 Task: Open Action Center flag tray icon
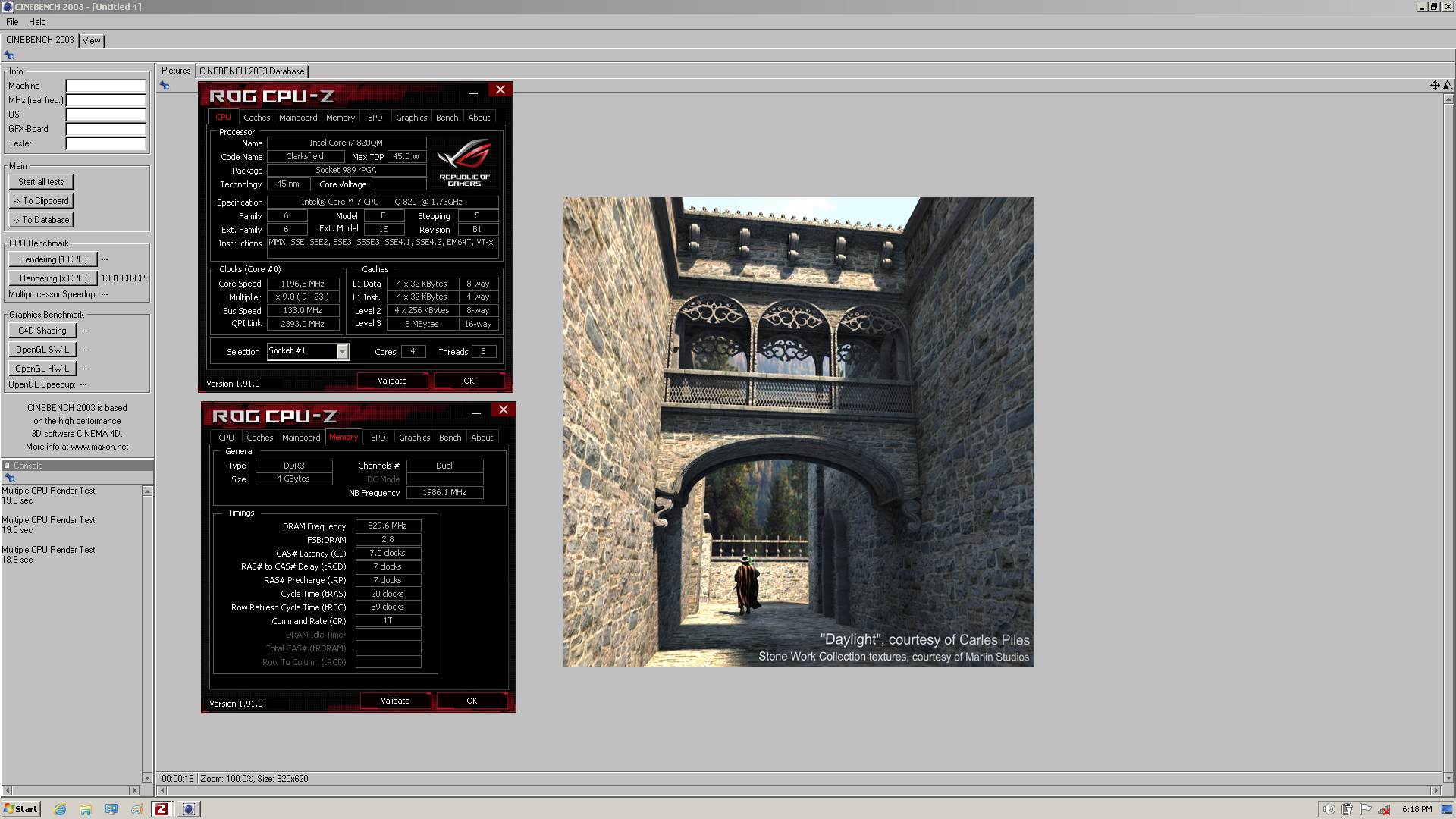pos(1366,809)
